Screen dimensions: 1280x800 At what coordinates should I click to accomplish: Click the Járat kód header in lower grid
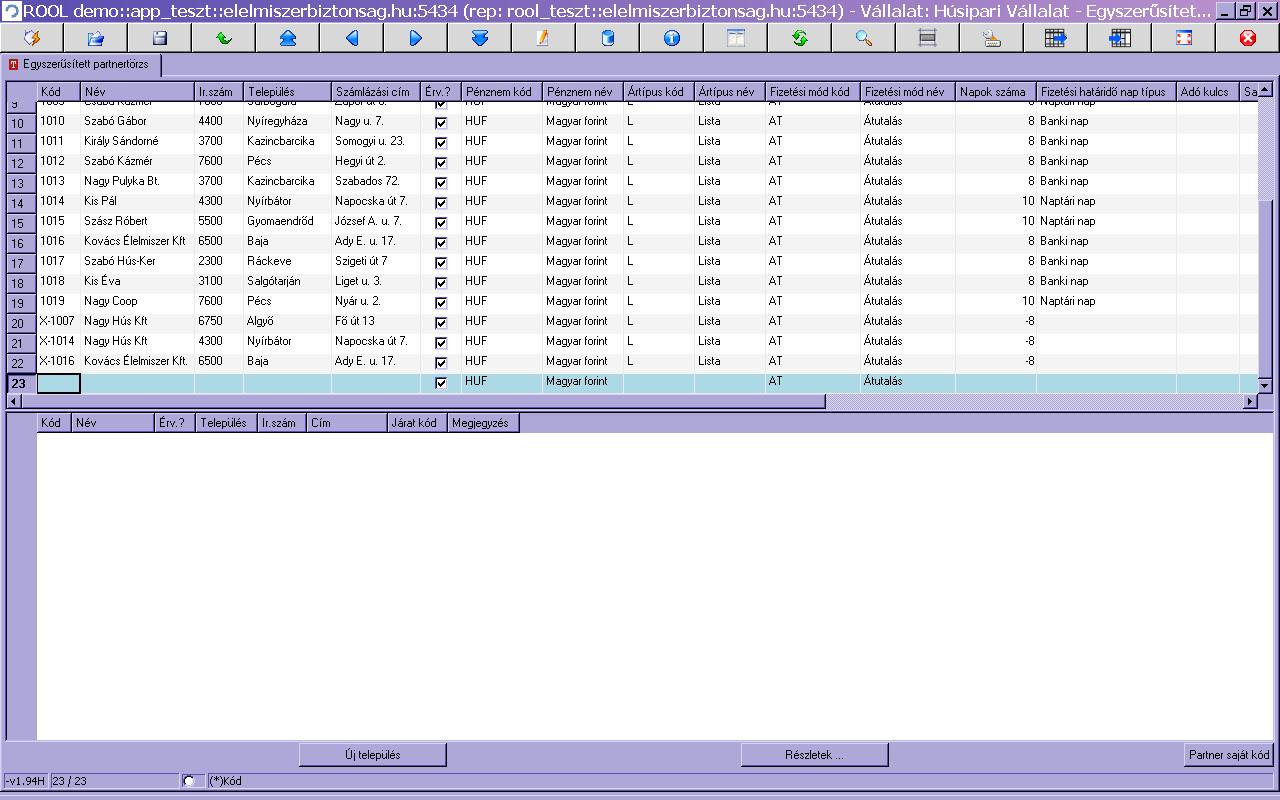tap(418, 423)
